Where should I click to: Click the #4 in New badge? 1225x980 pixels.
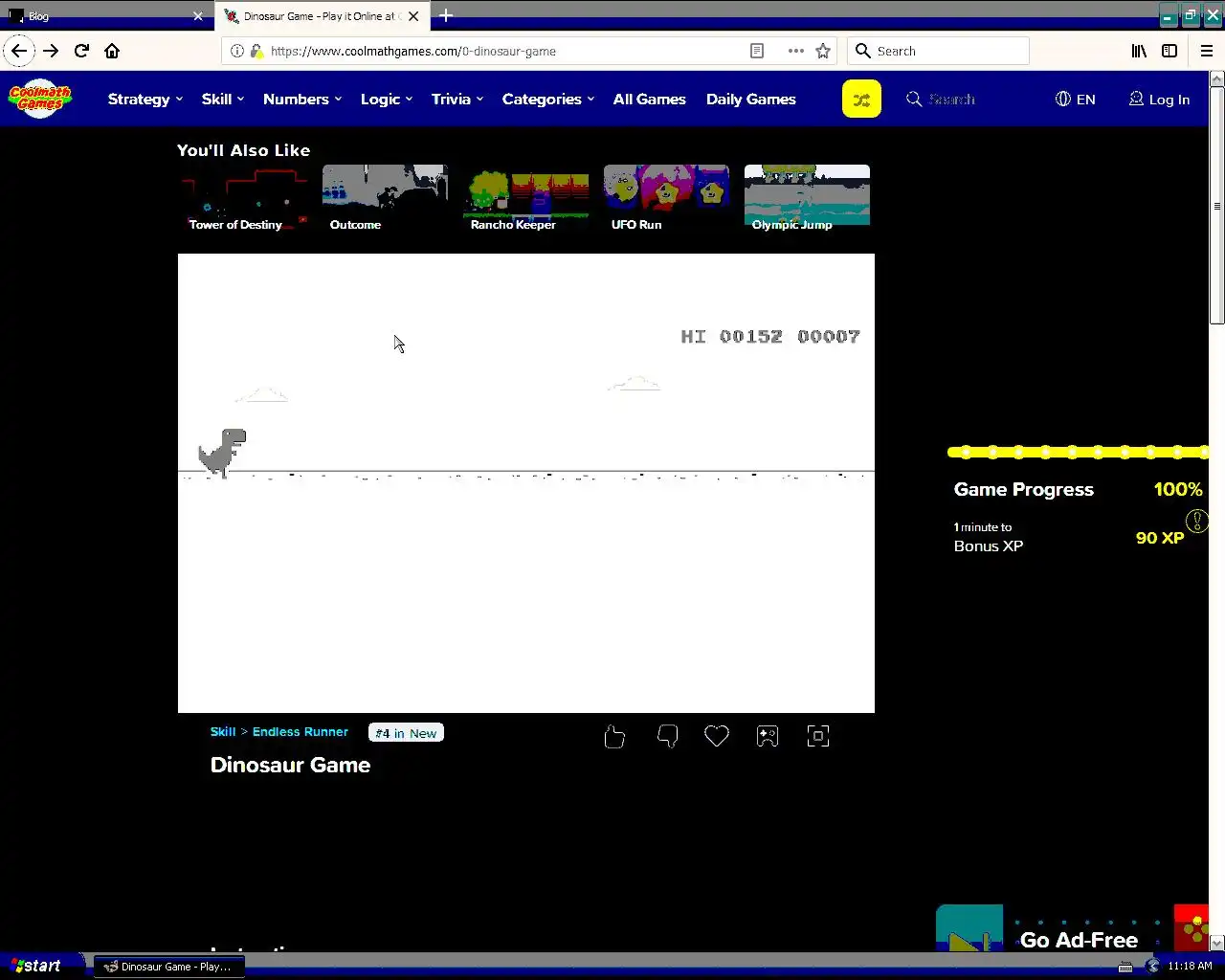pyautogui.click(x=406, y=733)
